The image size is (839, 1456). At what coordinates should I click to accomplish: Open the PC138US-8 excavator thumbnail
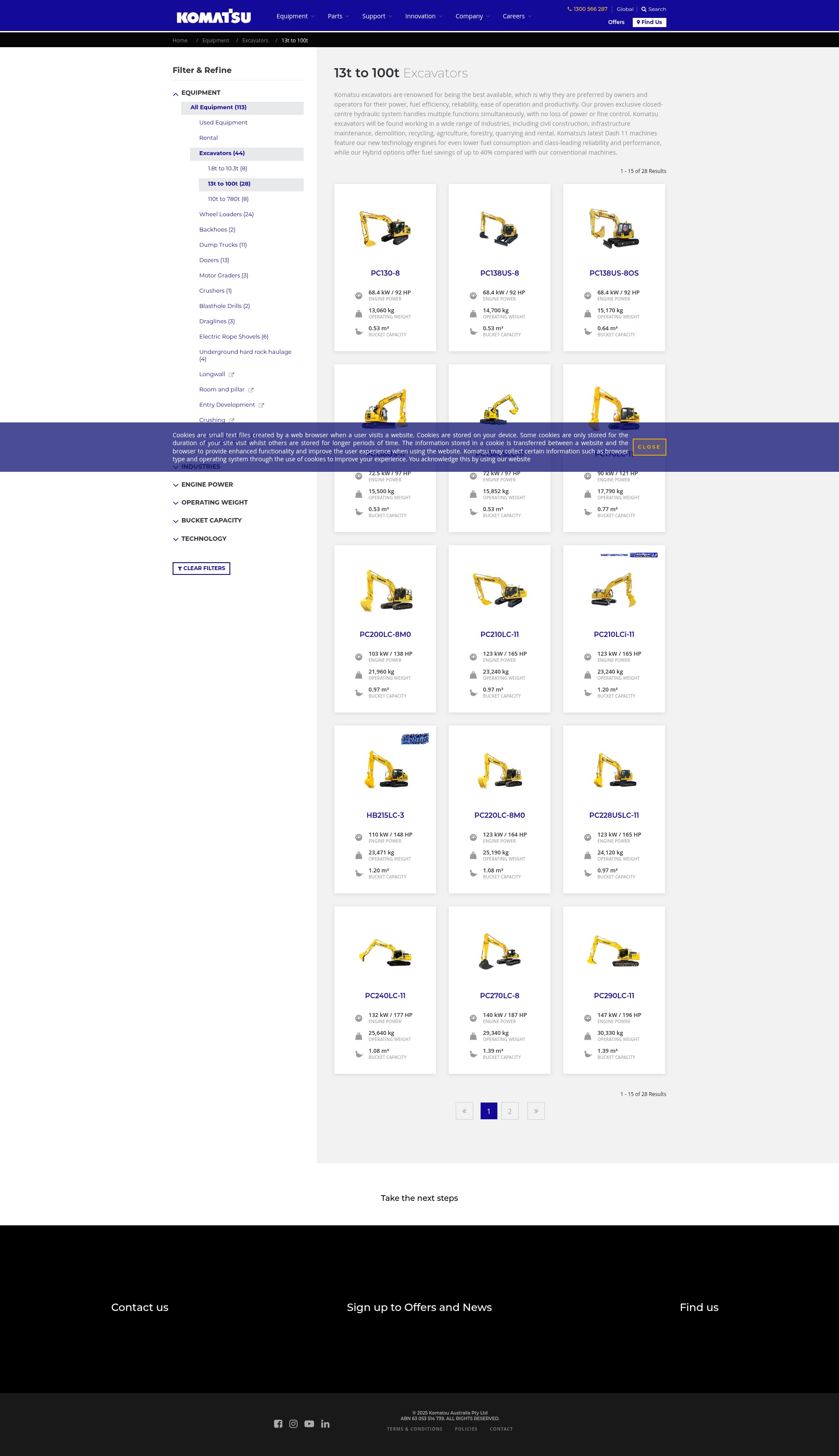499,228
